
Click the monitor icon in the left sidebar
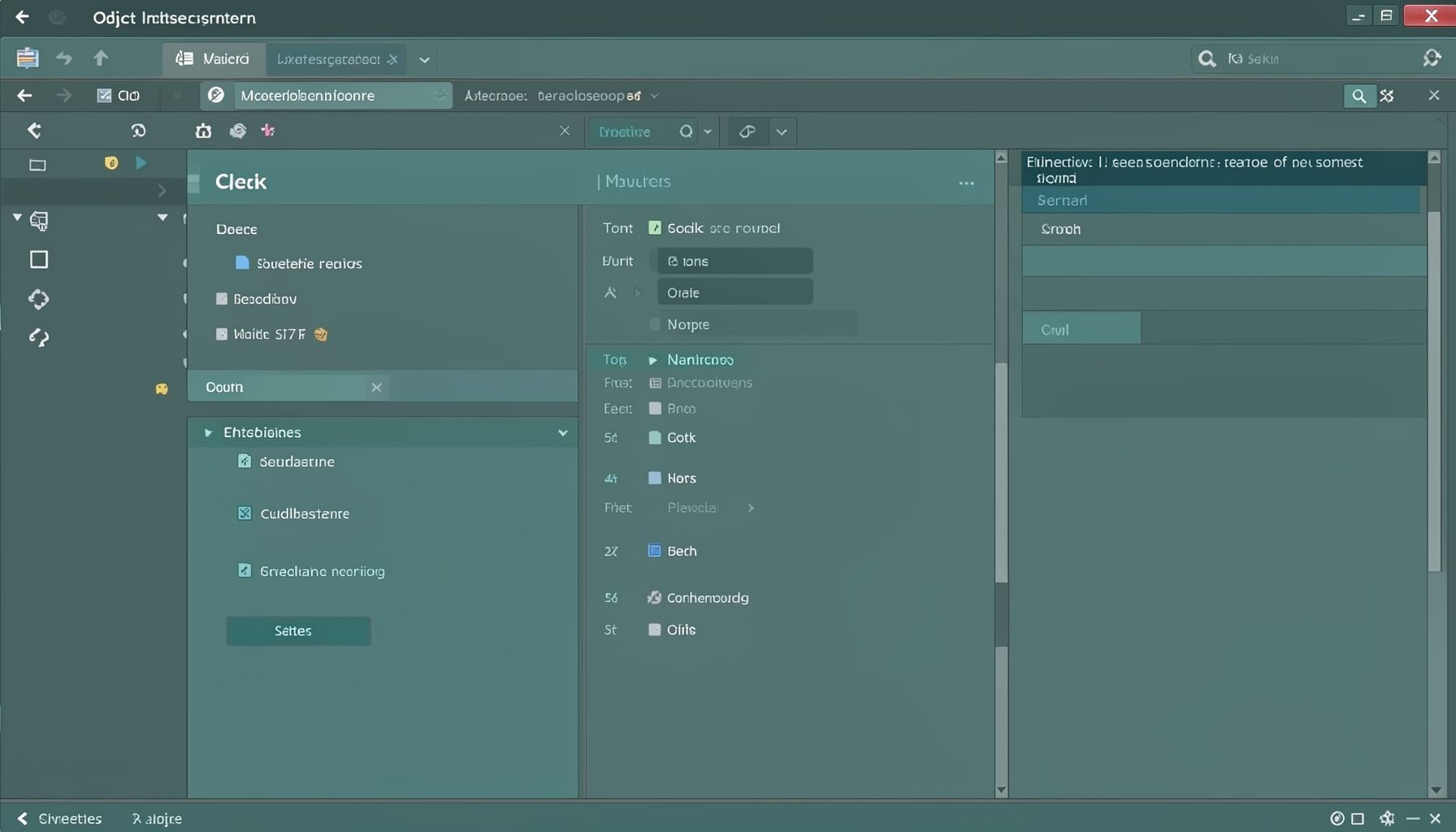(x=38, y=220)
